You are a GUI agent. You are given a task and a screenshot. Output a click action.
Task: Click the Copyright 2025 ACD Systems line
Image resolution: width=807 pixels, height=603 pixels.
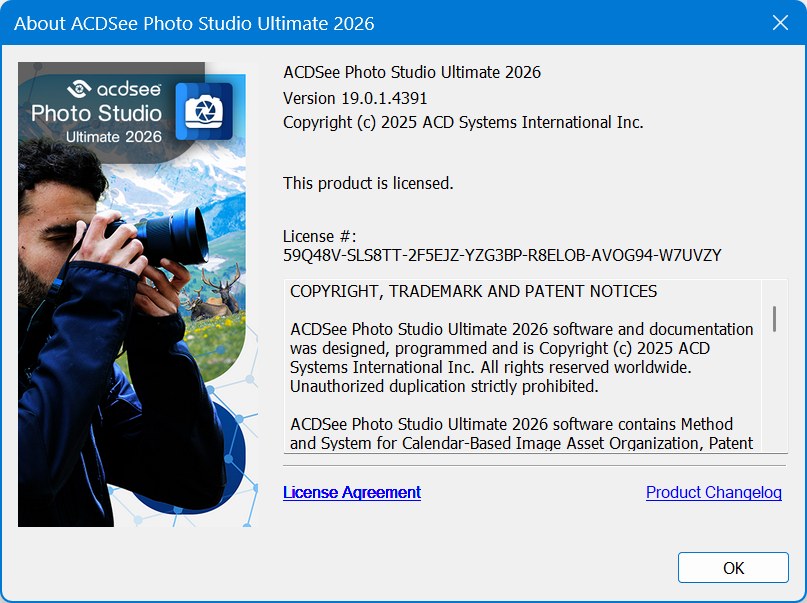463,122
